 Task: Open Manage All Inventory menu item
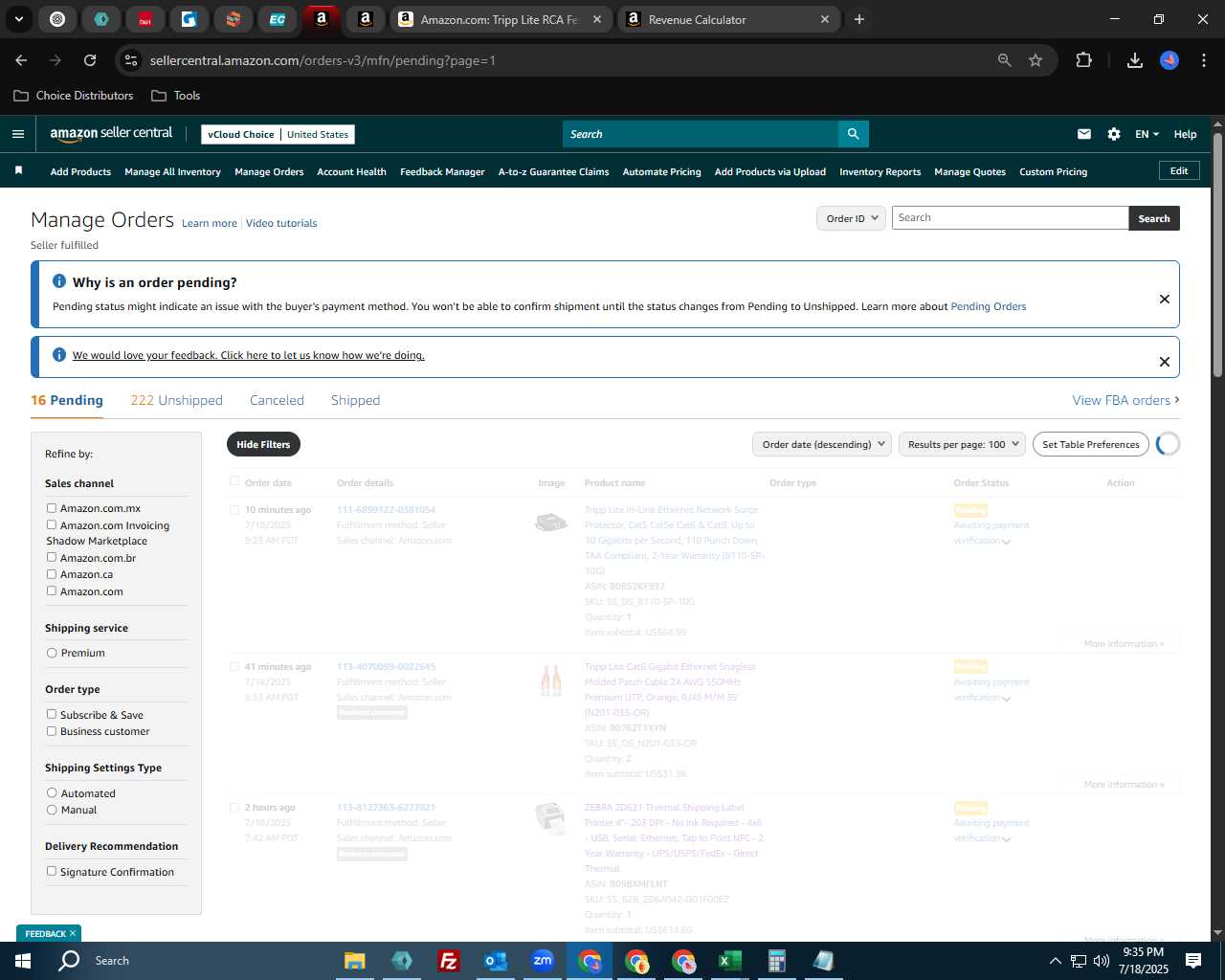pos(172,172)
